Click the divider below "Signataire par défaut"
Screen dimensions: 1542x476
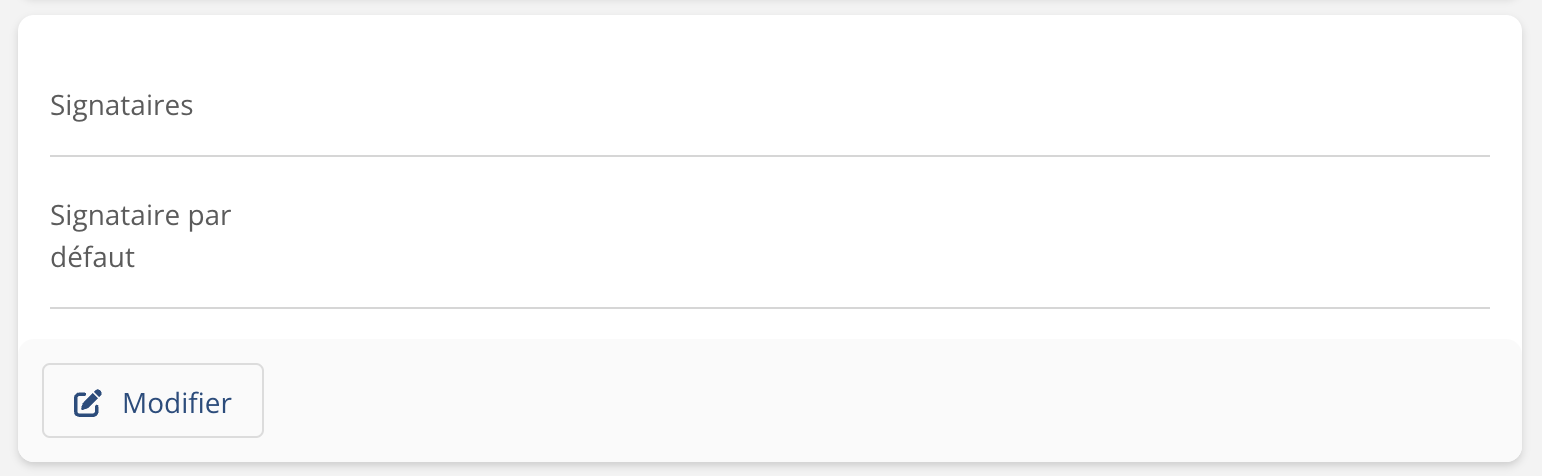[770, 307]
